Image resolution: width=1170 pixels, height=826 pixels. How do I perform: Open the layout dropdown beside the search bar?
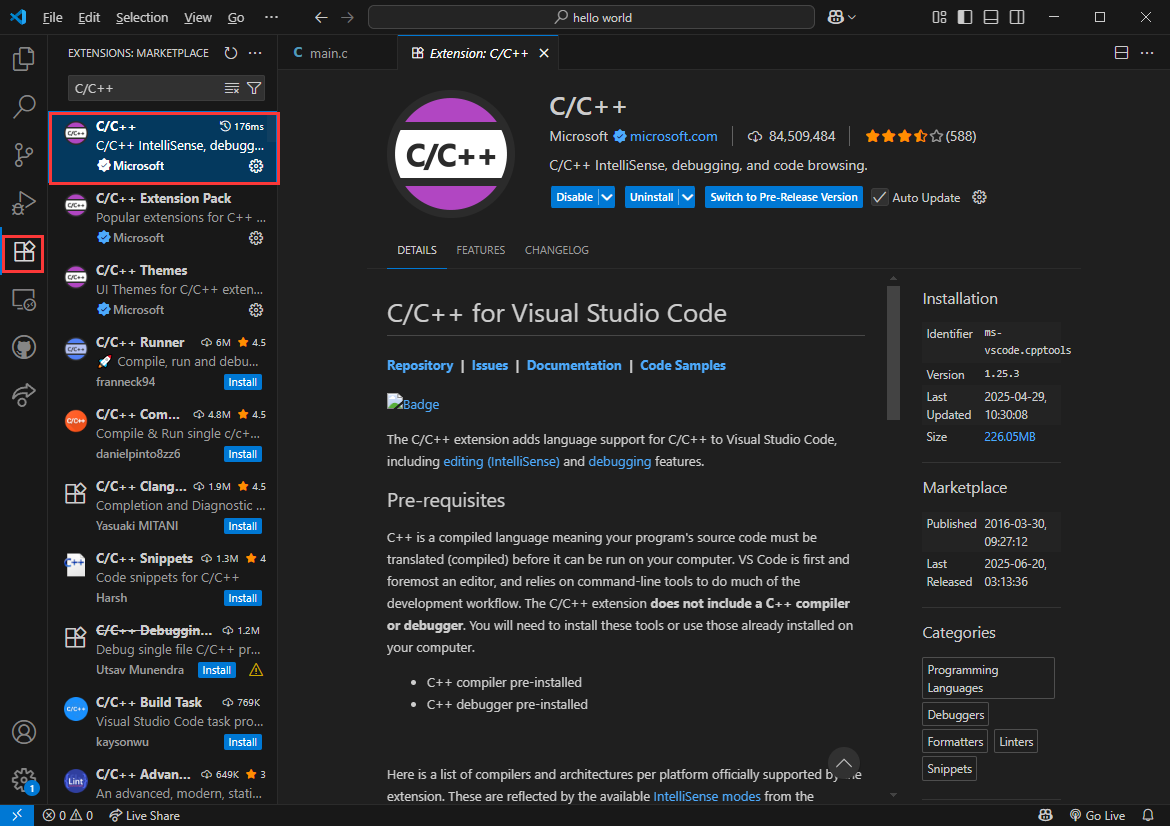(x=840, y=17)
